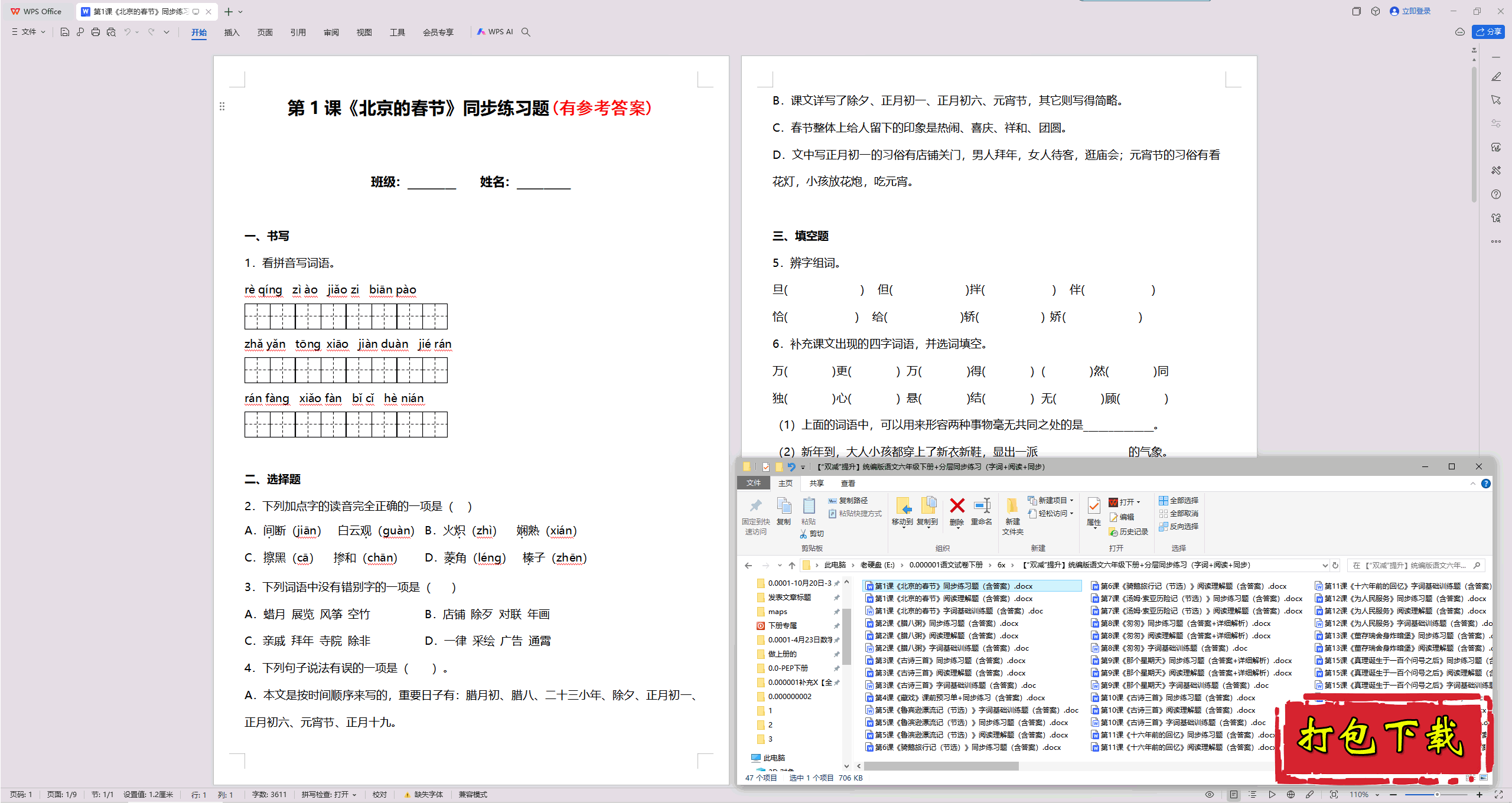
Task: Select 此电脑 in Explorer navigation tree
Action: tap(768, 758)
